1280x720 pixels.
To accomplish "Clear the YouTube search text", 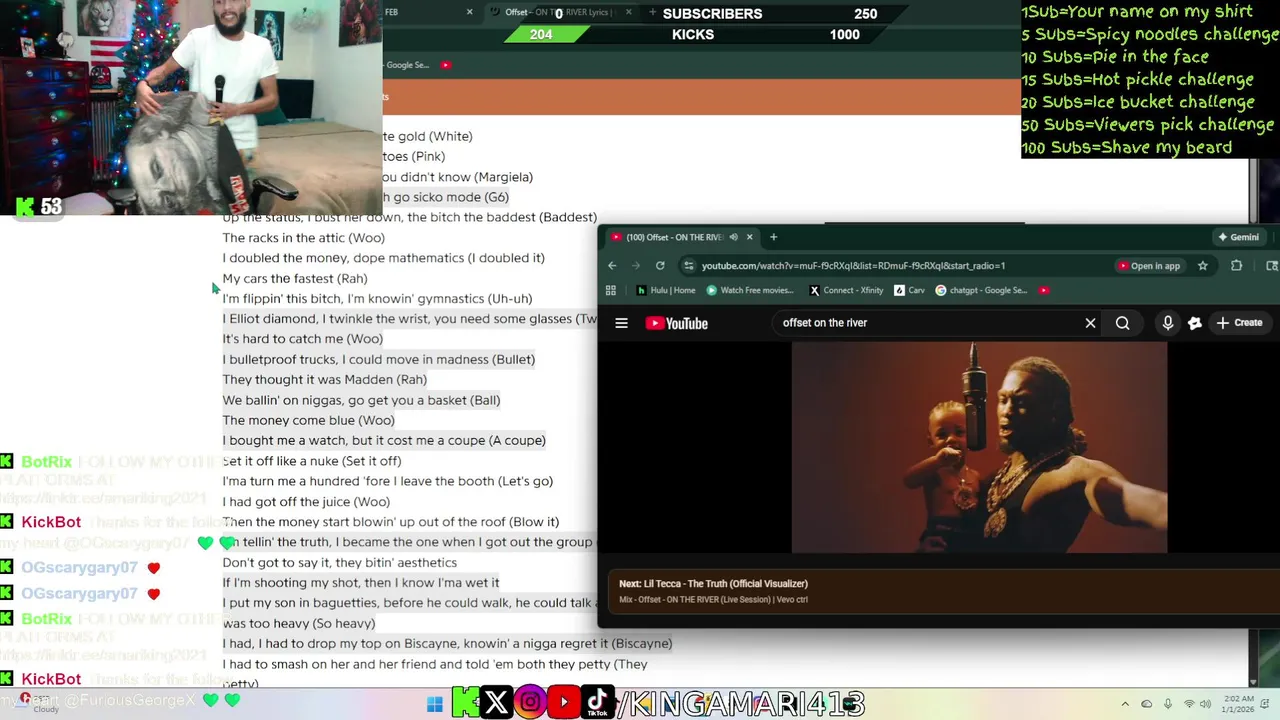I will (1090, 323).
